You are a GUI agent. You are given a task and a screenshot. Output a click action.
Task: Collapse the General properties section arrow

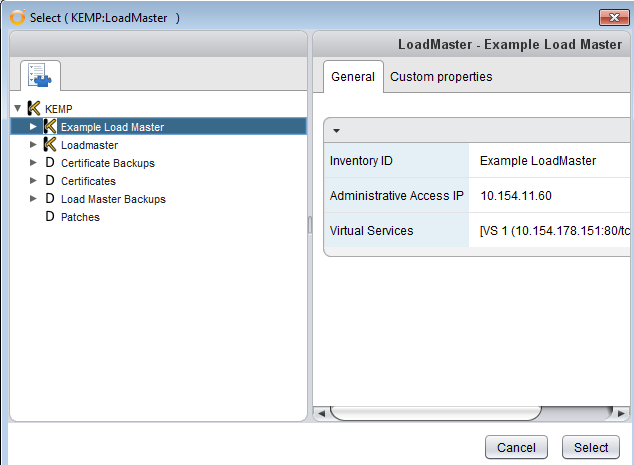point(336,131)
